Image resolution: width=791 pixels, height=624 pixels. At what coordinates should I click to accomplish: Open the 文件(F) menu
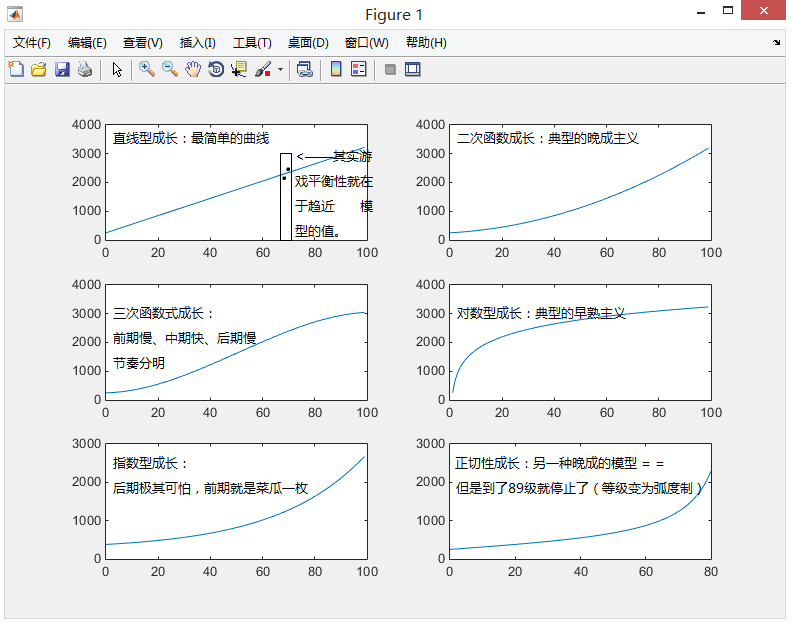pyautogui.click(x=32, y=43)
